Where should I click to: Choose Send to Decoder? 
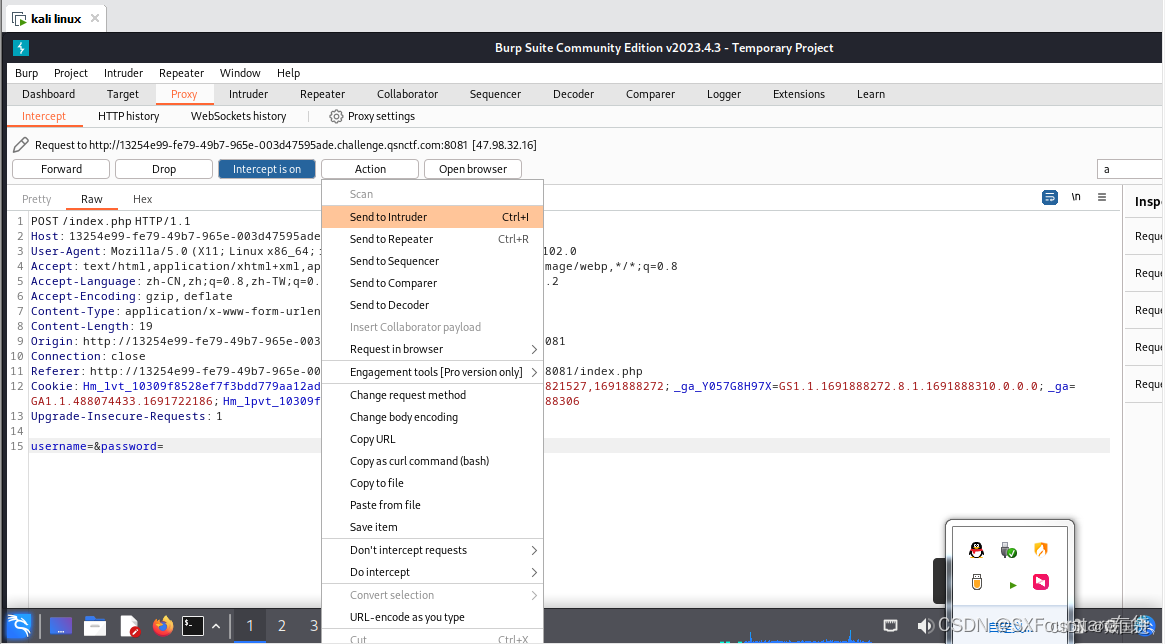(x=432, y=305)
